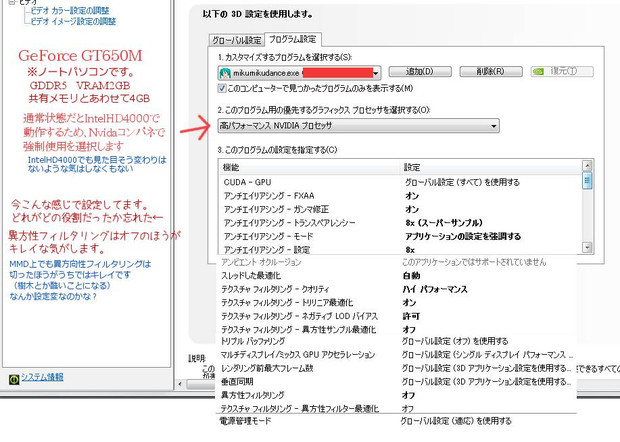The width and height of the screenshot is (620, 442).
Task: Click the settings list scrollbar thumb
Action: 587,181
